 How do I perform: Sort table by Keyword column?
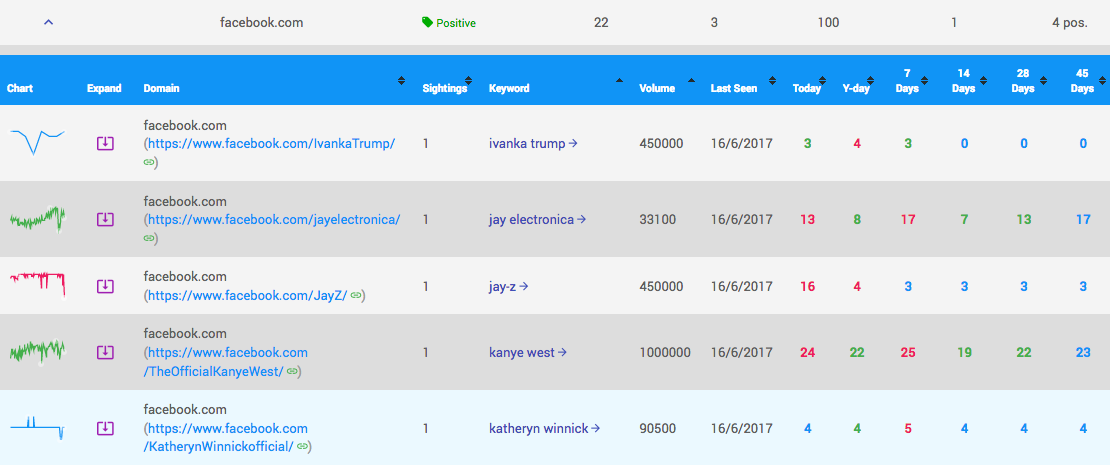[x=619, y=80]
